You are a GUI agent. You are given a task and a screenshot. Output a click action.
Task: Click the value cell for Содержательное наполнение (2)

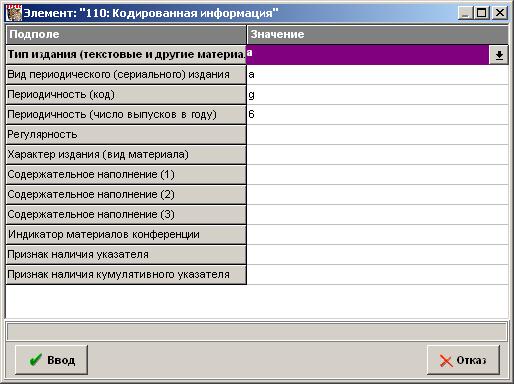click(378, 195)
